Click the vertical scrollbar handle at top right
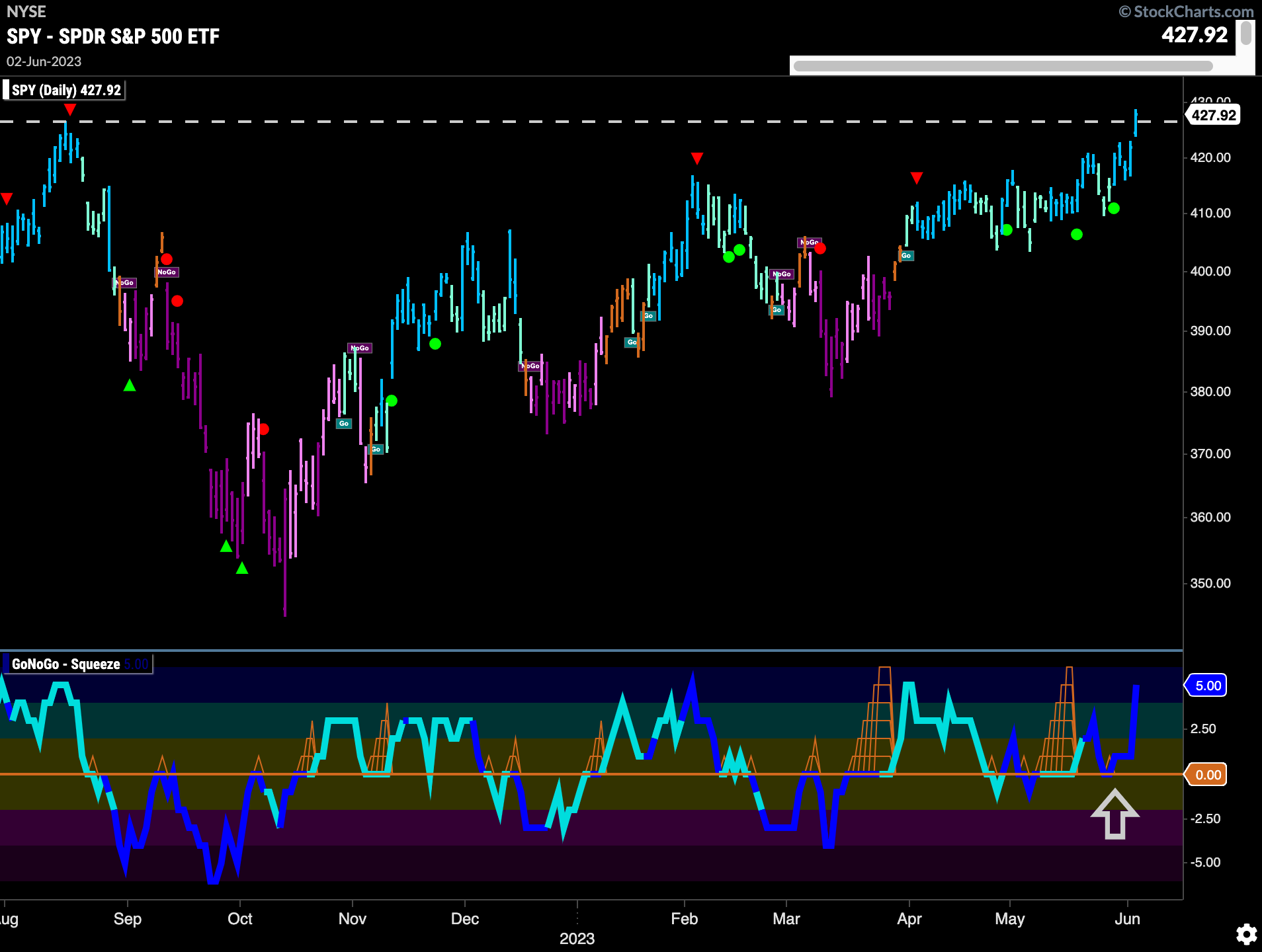The width and height of the screenshot is (1262, 952). (1246, 33)
